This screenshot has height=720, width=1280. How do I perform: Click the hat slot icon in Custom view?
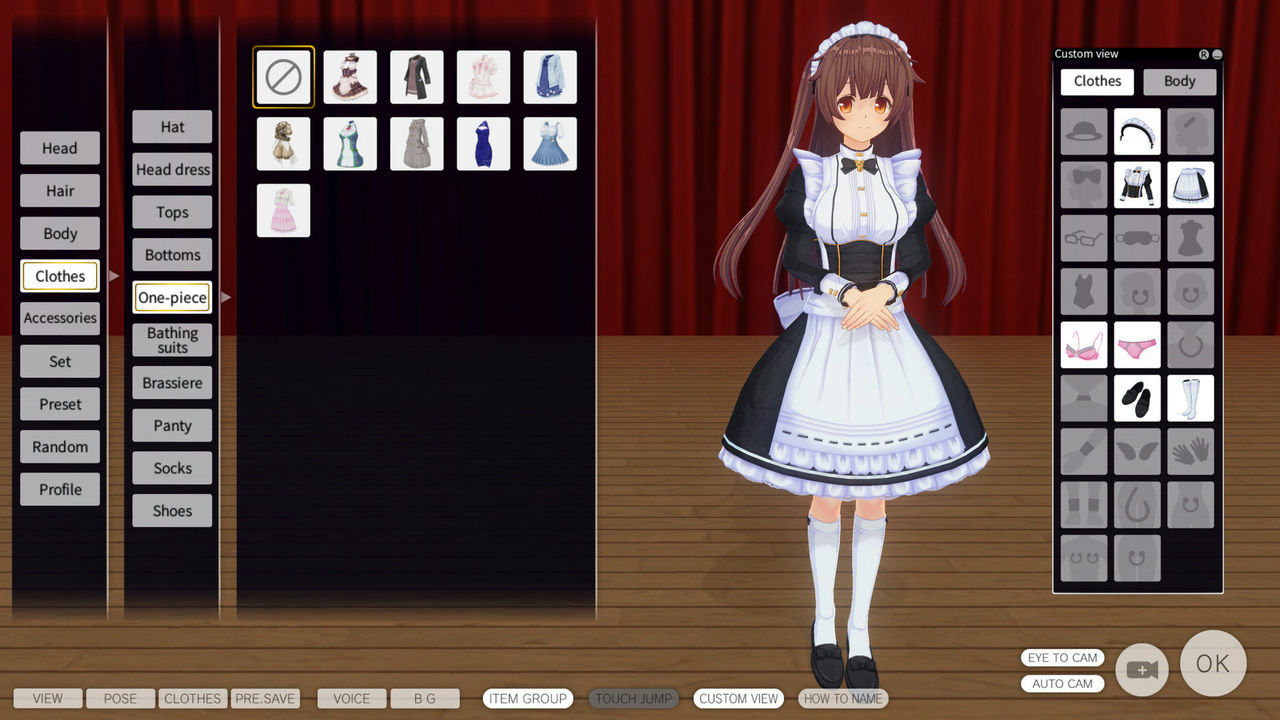[1084, 131]
